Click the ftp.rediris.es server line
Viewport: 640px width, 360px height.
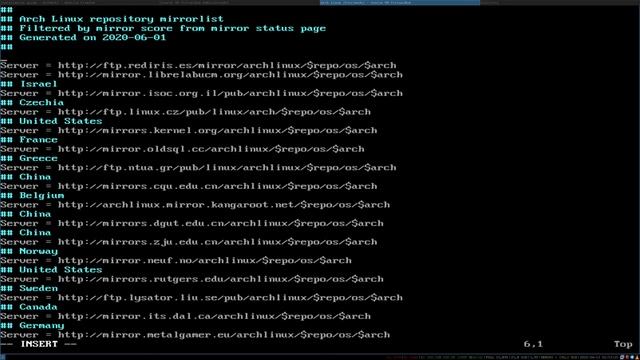click(x=198, y=65)
